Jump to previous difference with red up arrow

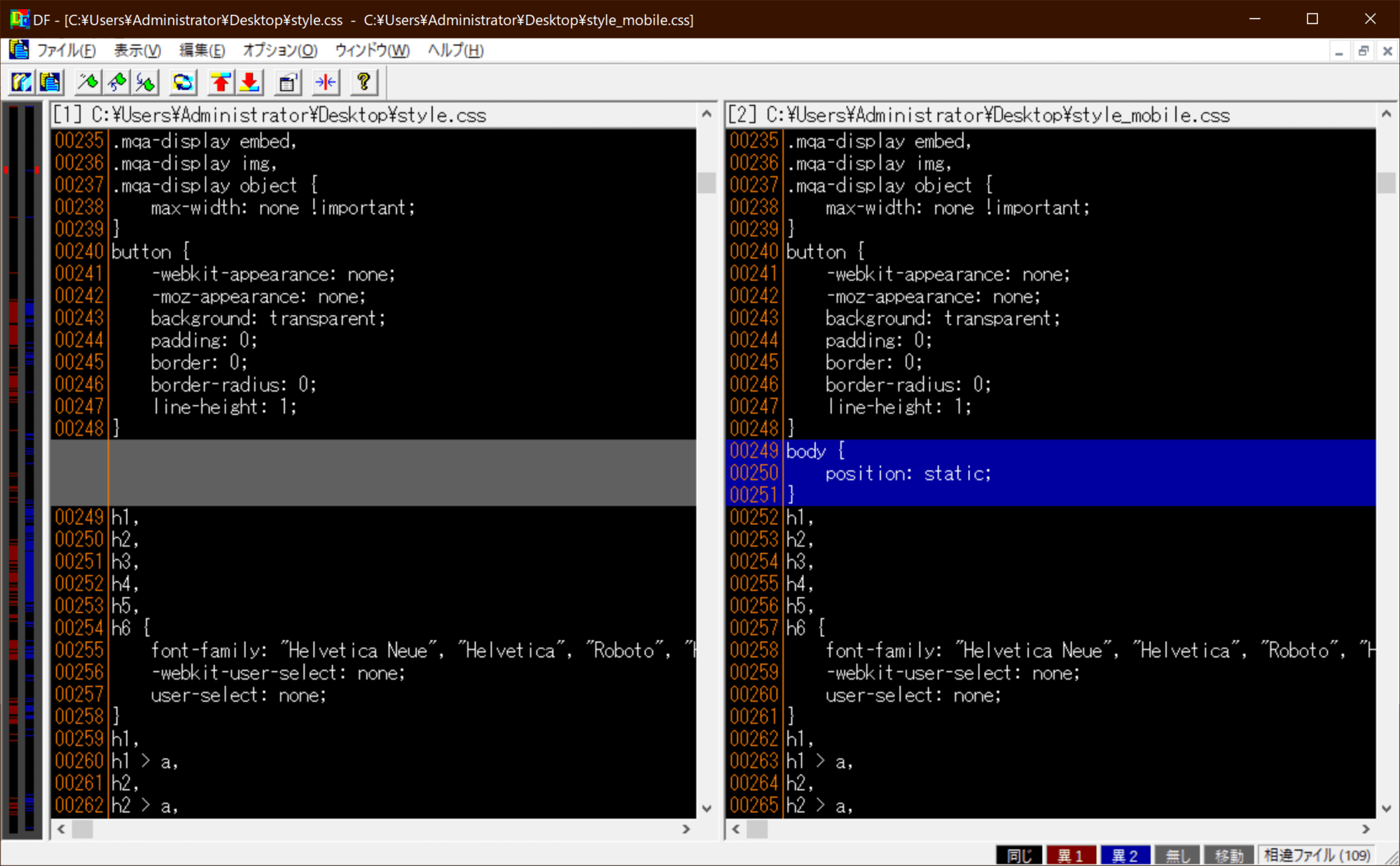[x=221, y=82]
